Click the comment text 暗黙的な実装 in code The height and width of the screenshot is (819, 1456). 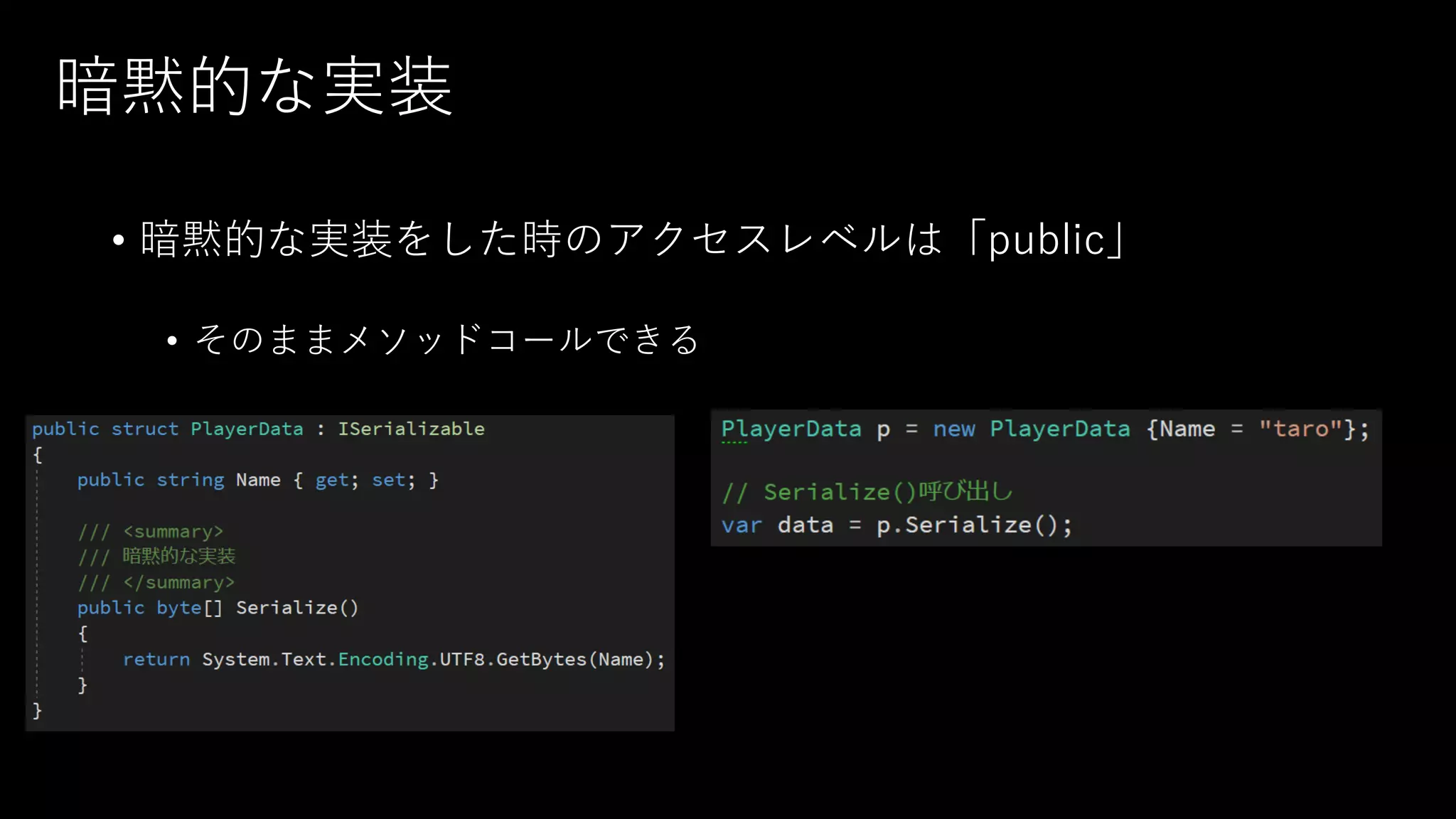click(179, 556)
